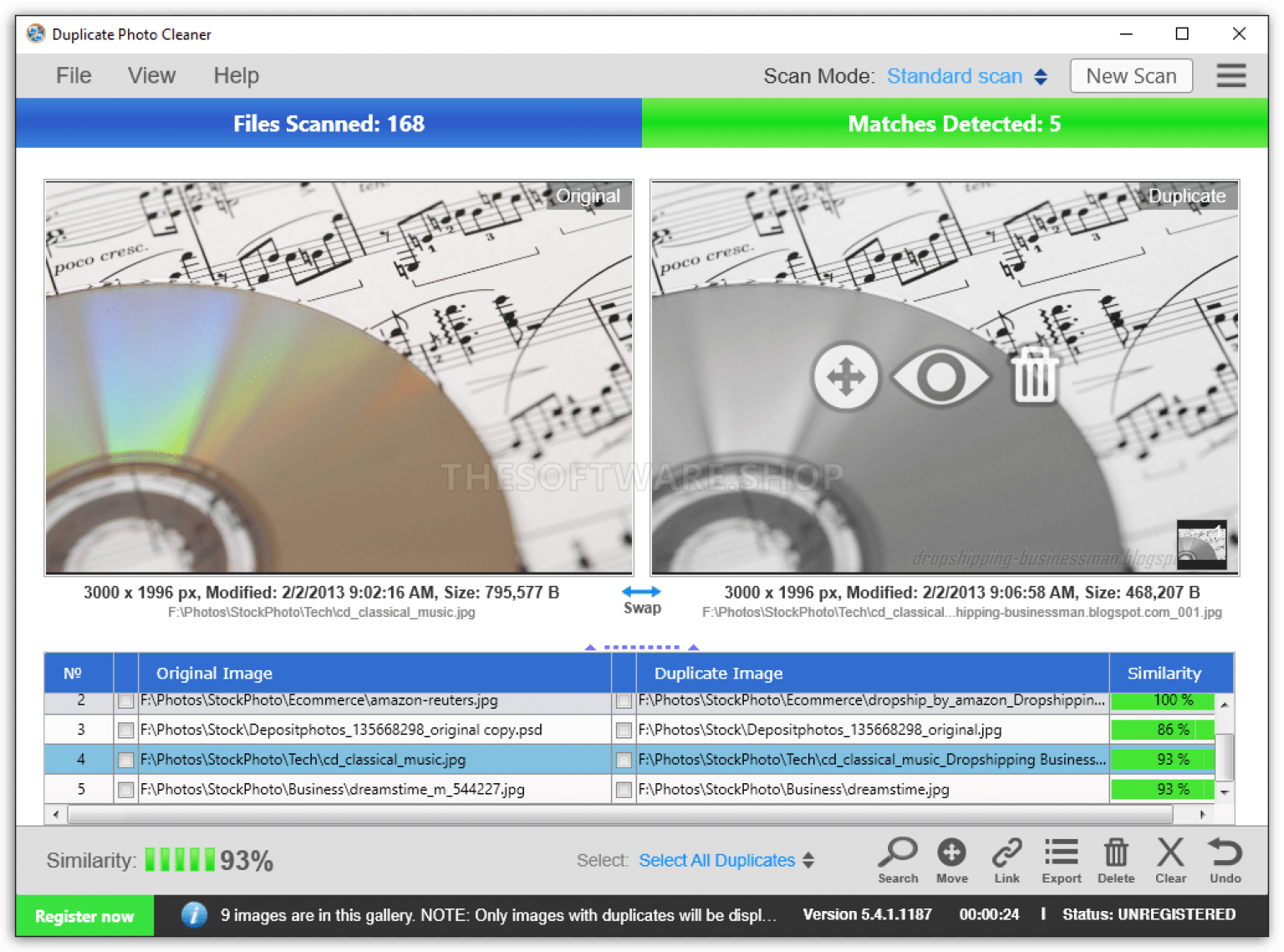Click the Original preview image
The image size is (1284, 952).
pyautogui.click(x=339, y=377)
